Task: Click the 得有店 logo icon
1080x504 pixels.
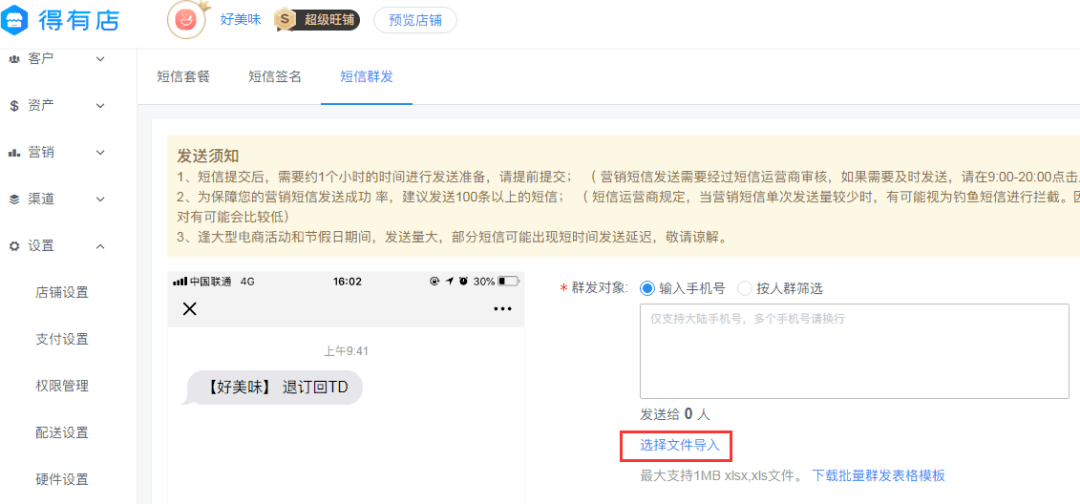Action: point(14,20)
